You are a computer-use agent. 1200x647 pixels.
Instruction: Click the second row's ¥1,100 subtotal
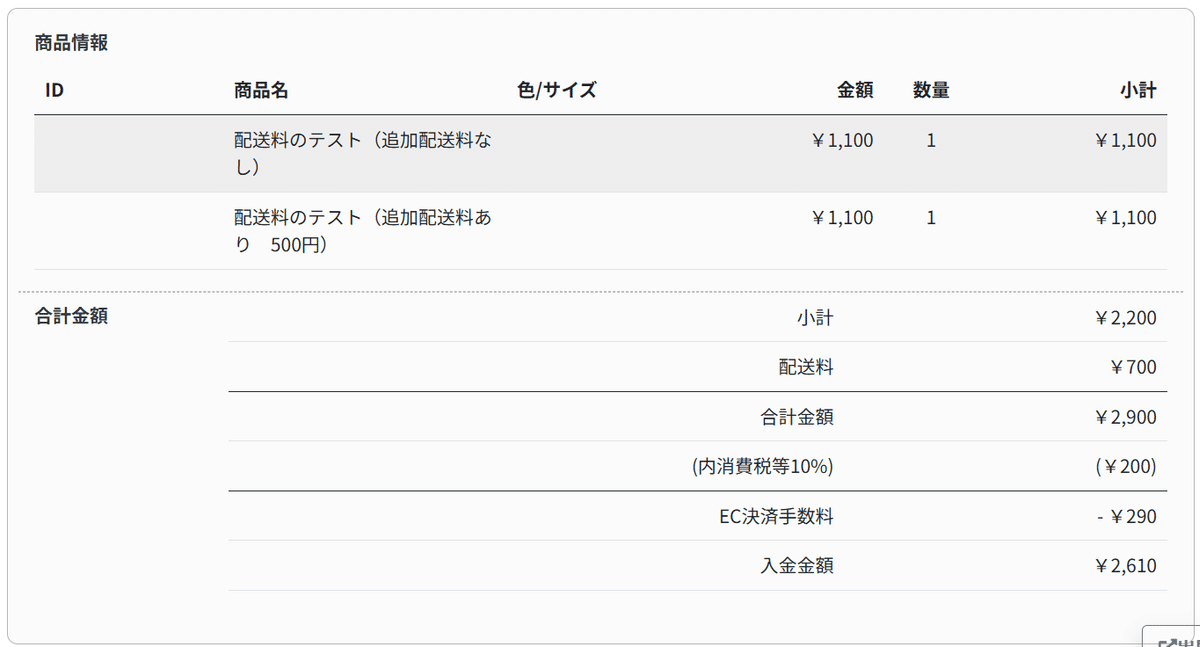point(1125,218)
